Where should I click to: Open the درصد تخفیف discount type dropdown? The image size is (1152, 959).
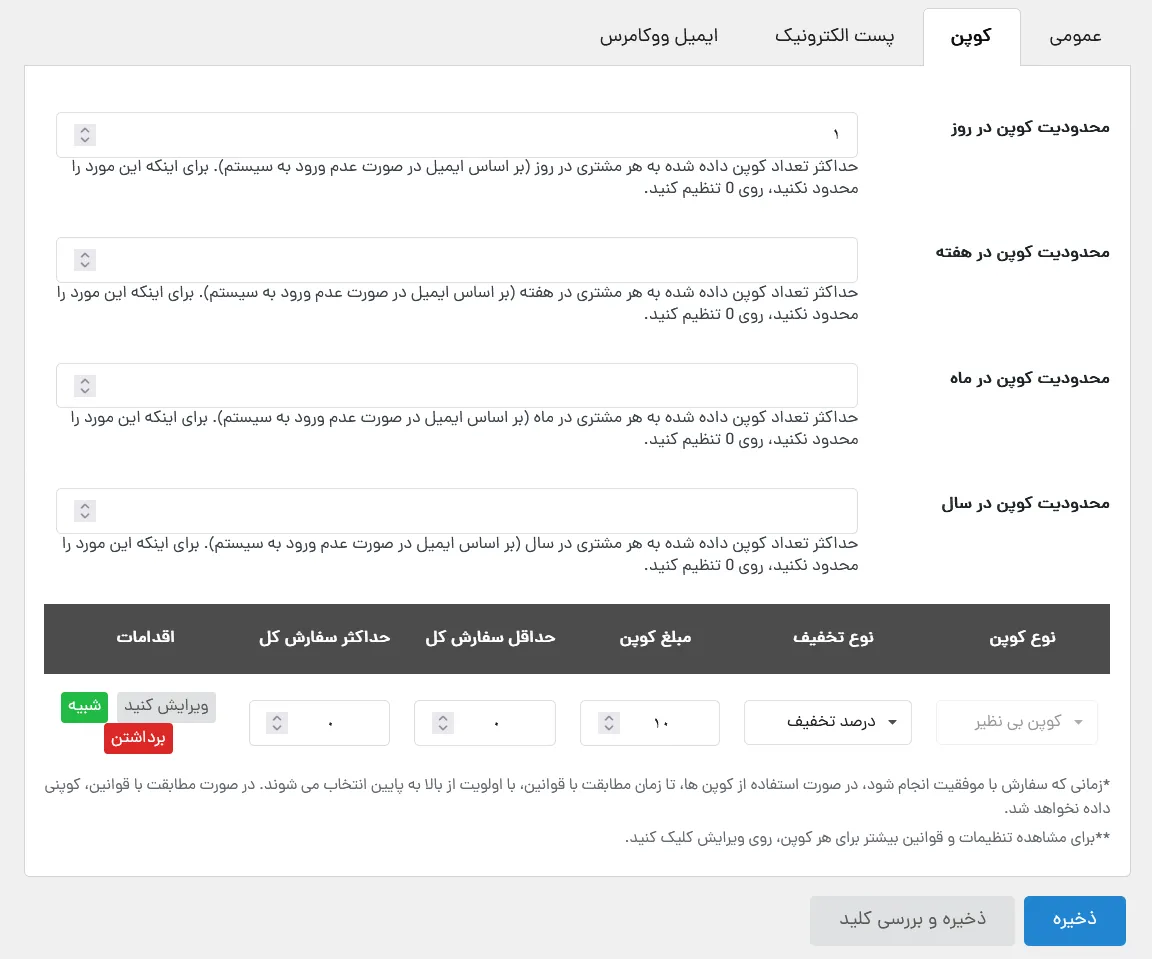coord(828,722)
